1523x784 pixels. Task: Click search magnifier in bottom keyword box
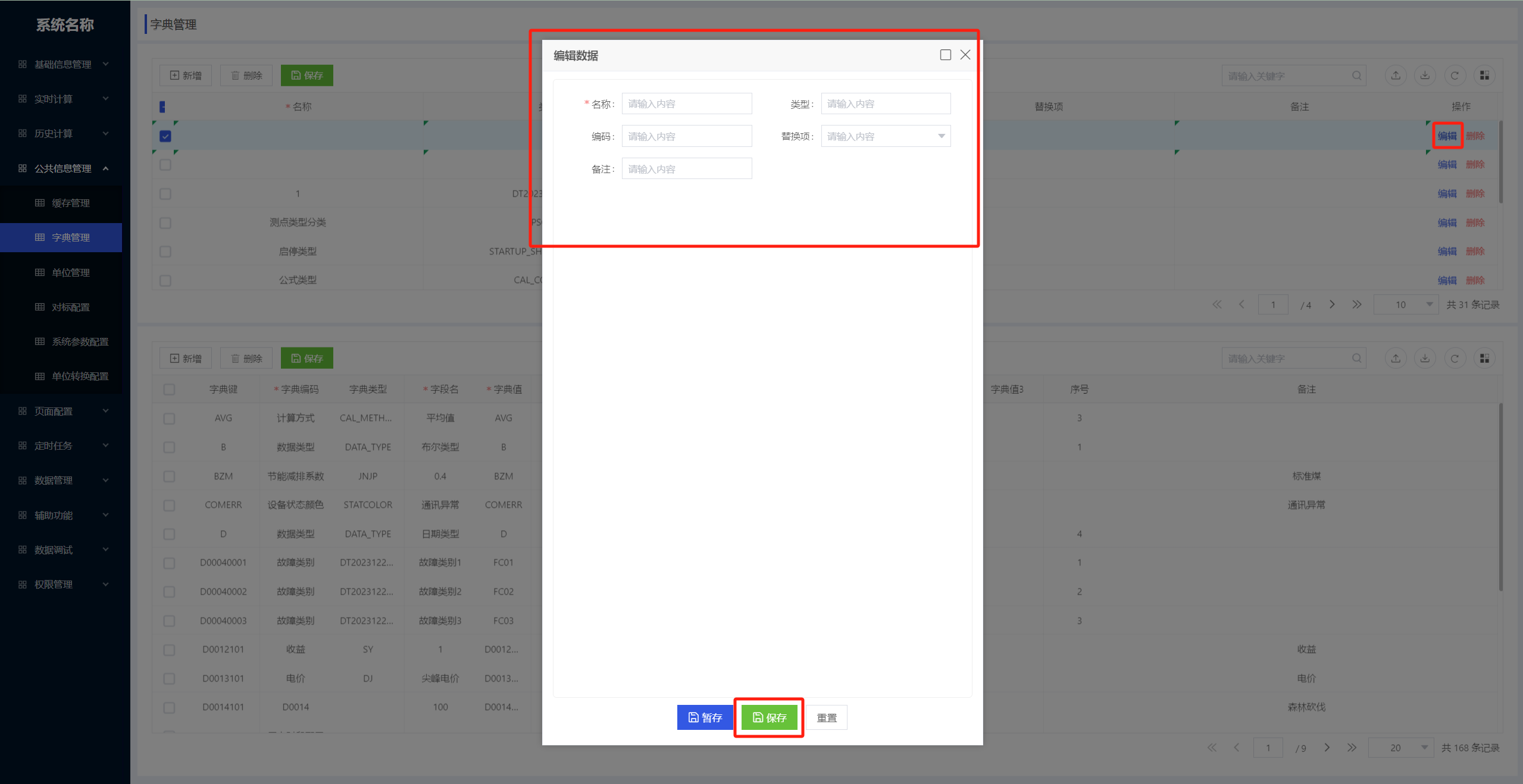point(1356,358)
